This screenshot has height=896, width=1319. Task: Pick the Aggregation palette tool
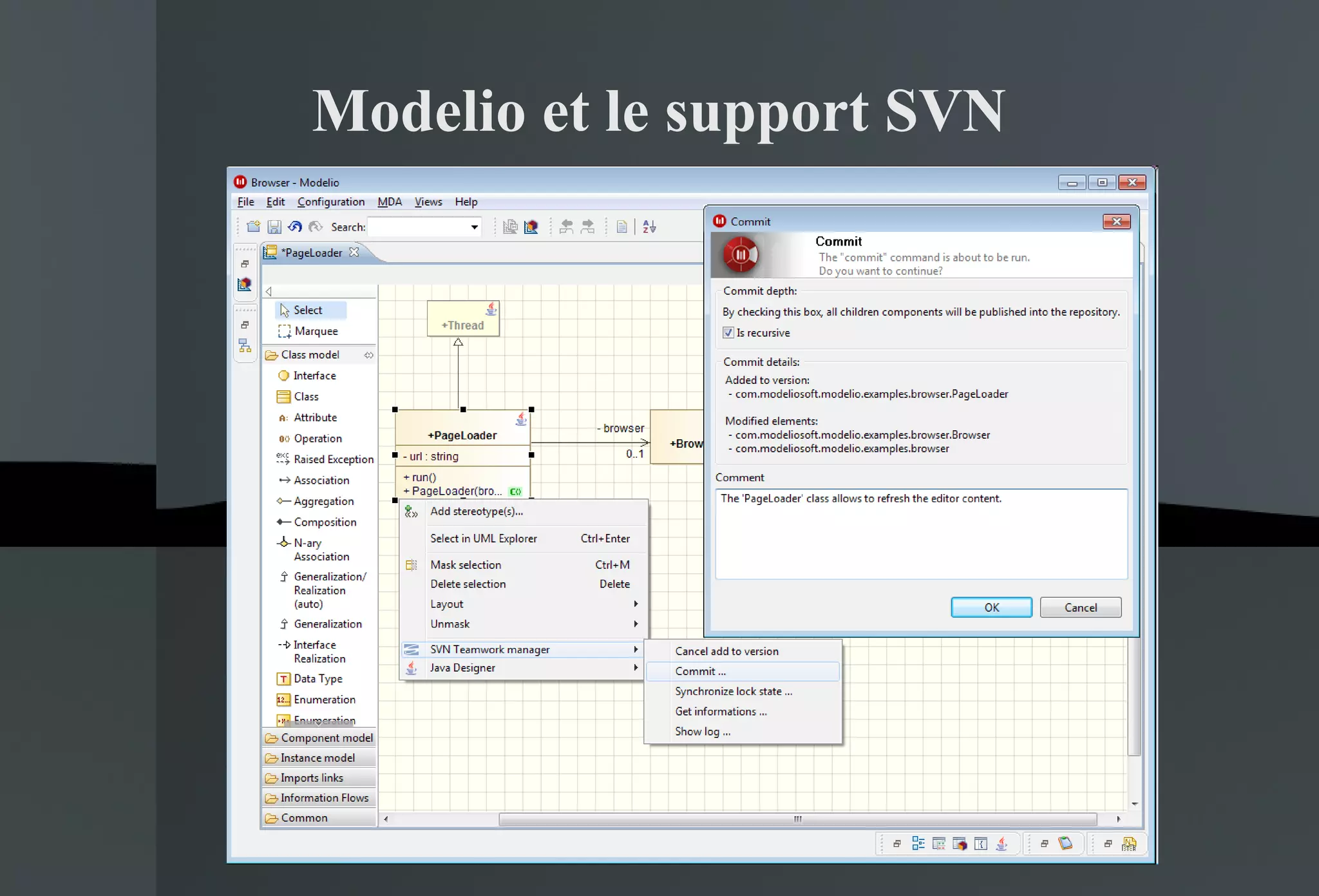[316, 501]
